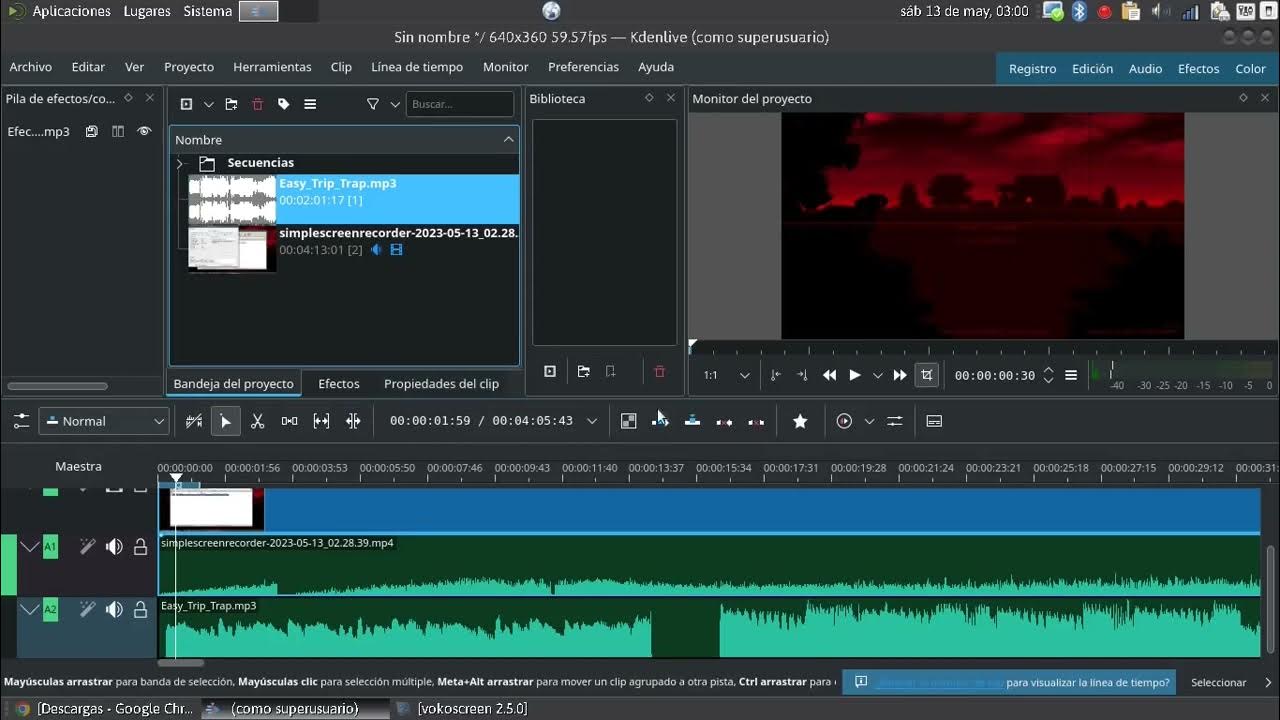Delete selected clip with red trash in bin
This screenshot has width=1280, height=720.
coord(257,104)
